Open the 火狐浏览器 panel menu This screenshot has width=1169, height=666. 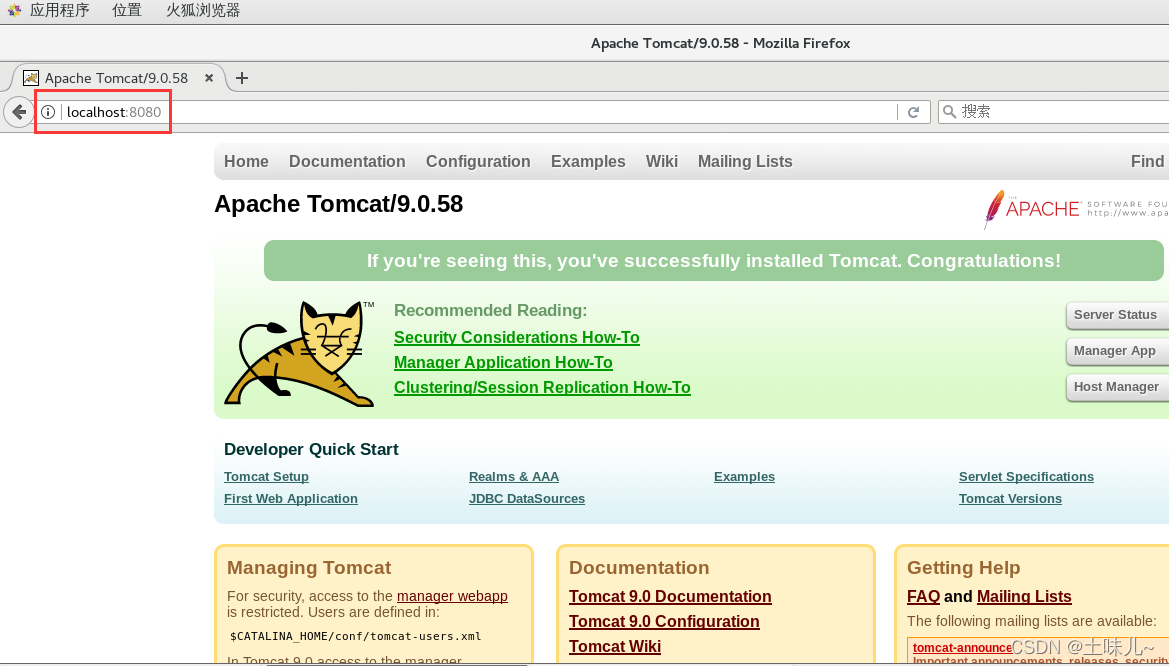point(203,10)
